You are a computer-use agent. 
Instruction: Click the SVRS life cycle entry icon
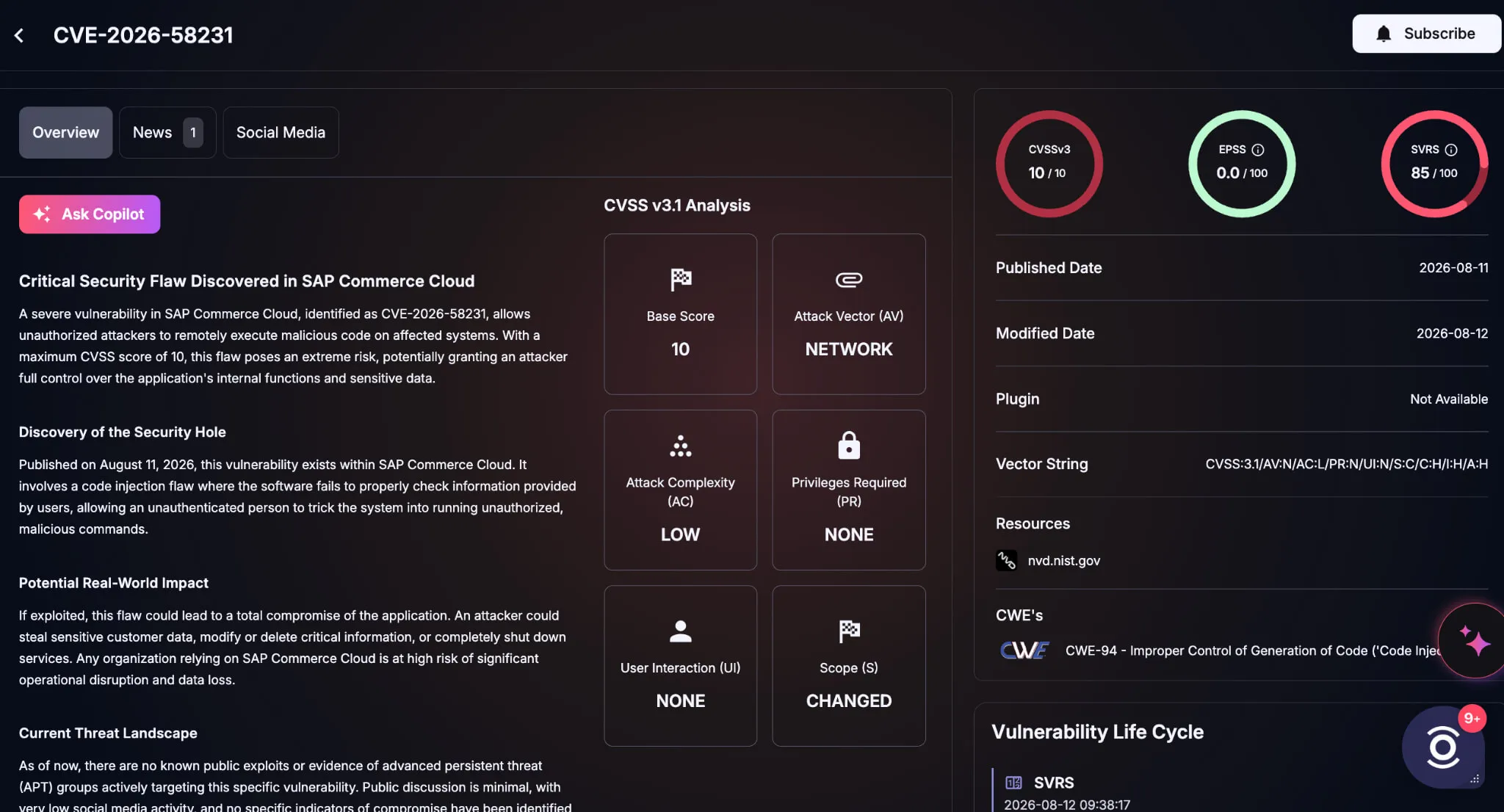(x=1013, y=783)
